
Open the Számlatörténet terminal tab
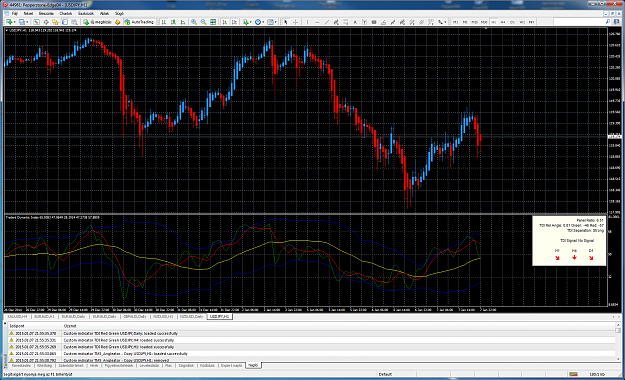pos(71,365)
